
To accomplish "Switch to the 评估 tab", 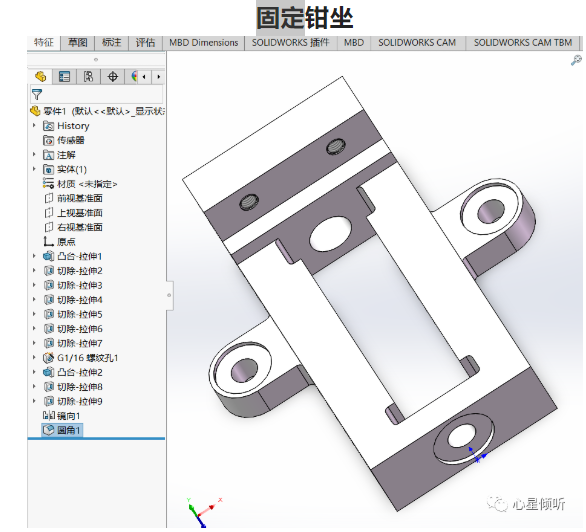I will click(x=145, y=43).
